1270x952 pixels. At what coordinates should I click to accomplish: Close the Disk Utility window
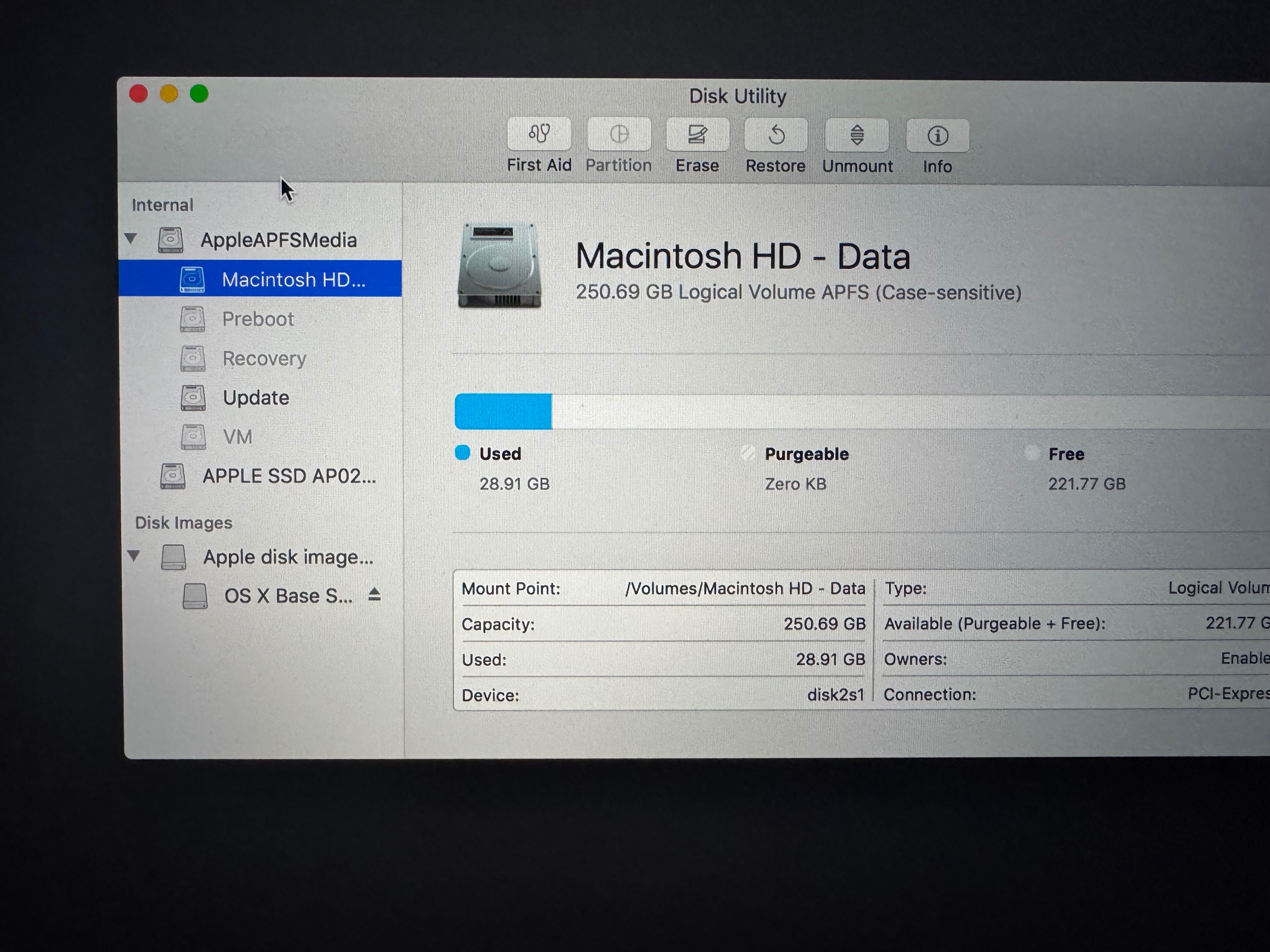138,93
